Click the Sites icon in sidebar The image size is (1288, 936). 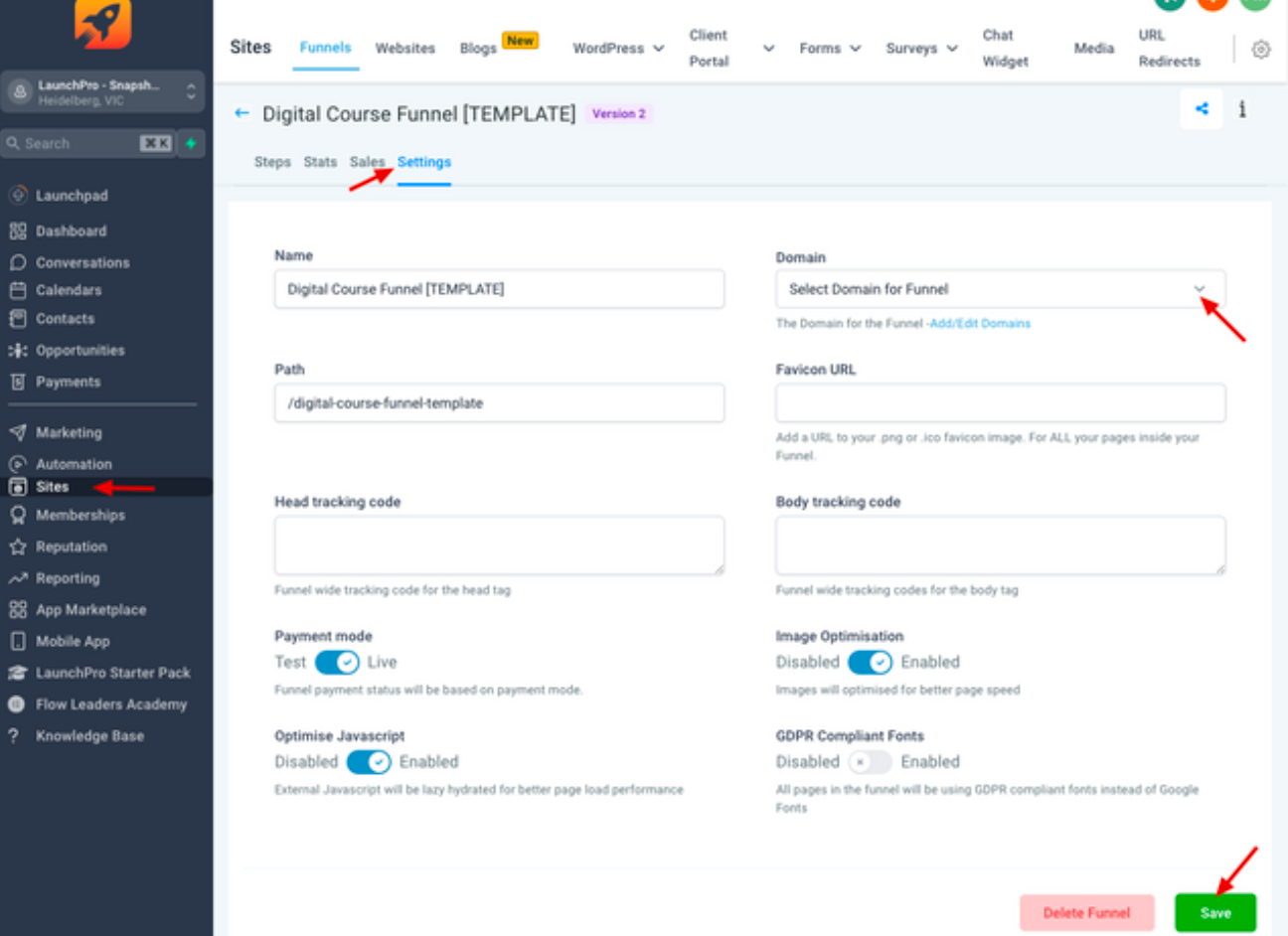pos(17,487)
